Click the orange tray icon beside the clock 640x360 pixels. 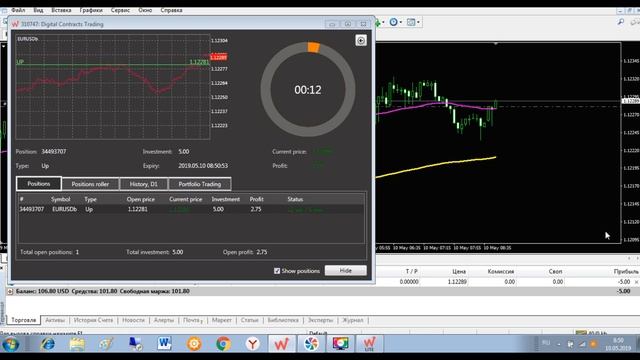(x=593, y=344)
